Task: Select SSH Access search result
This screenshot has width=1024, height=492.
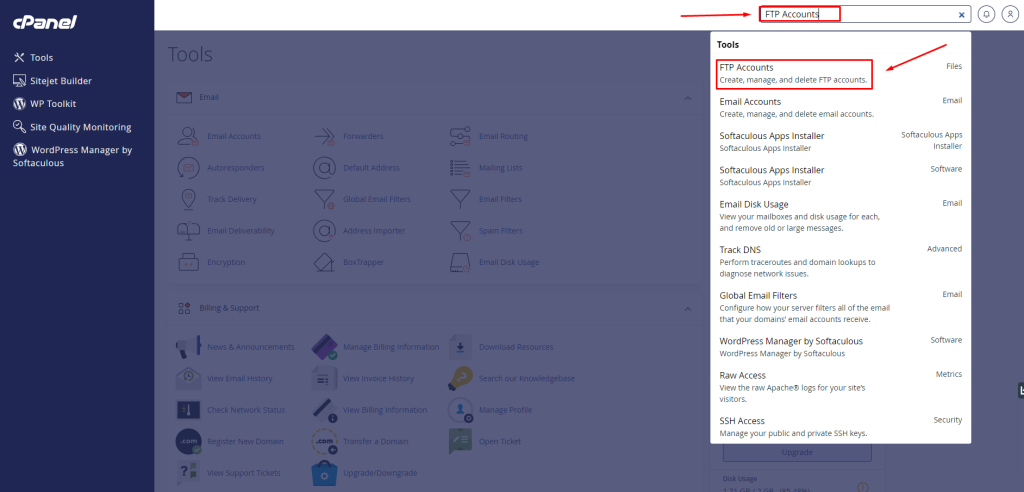Action: [840, 427]
